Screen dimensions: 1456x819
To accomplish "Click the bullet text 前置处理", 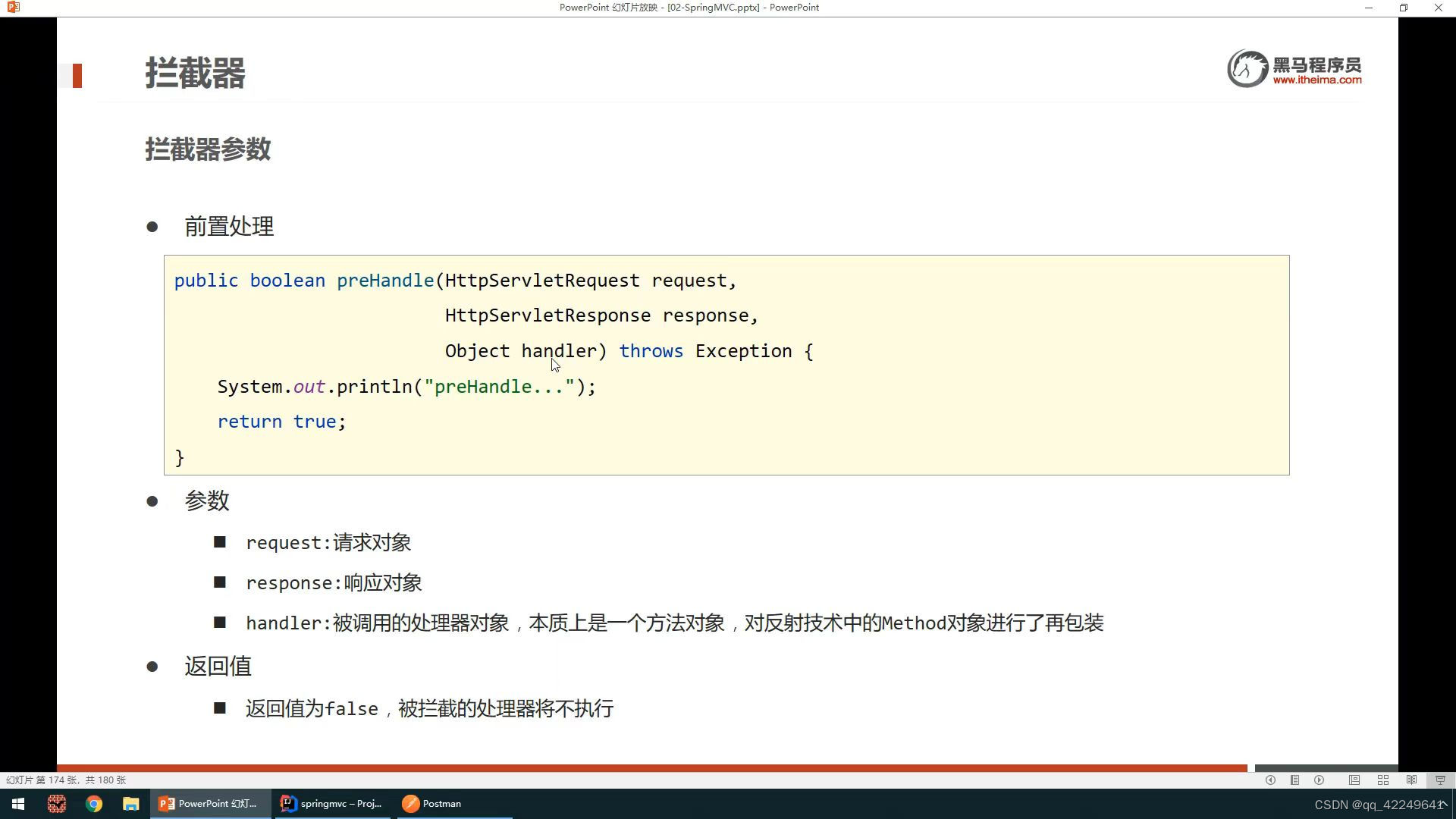I will tap(229, 226).
